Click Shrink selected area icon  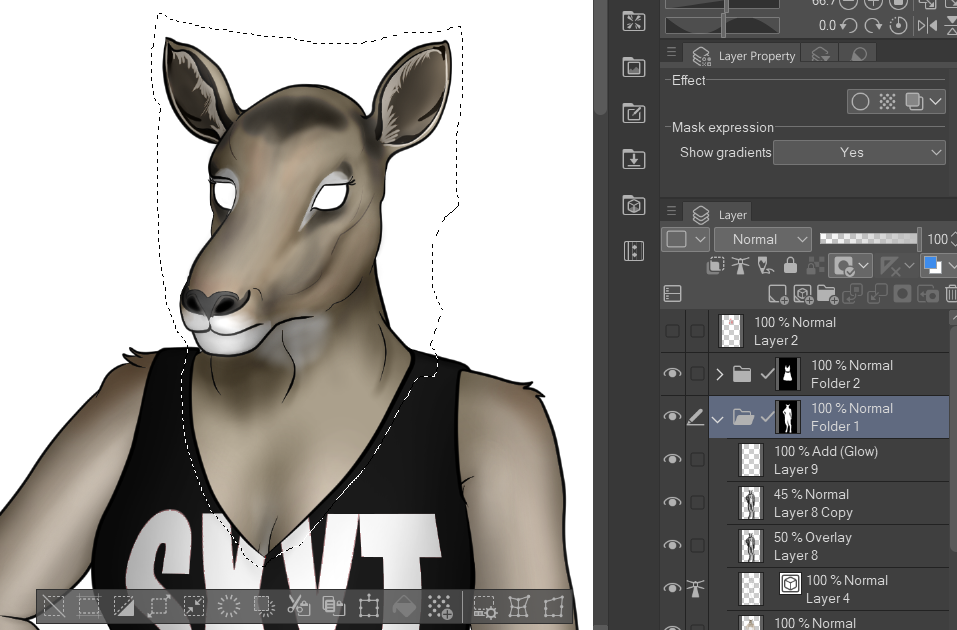pyautogui.click(x=194, y=606)
